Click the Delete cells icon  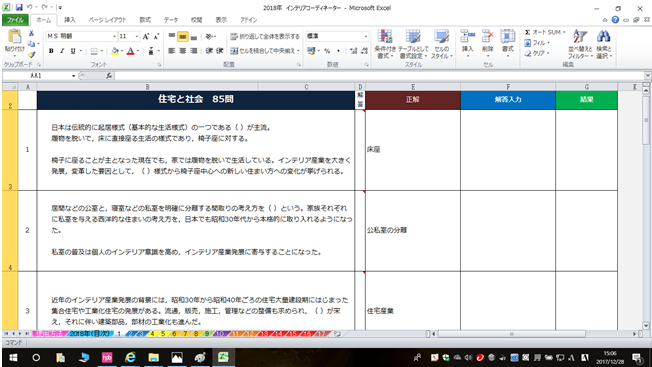coord(487,42)
